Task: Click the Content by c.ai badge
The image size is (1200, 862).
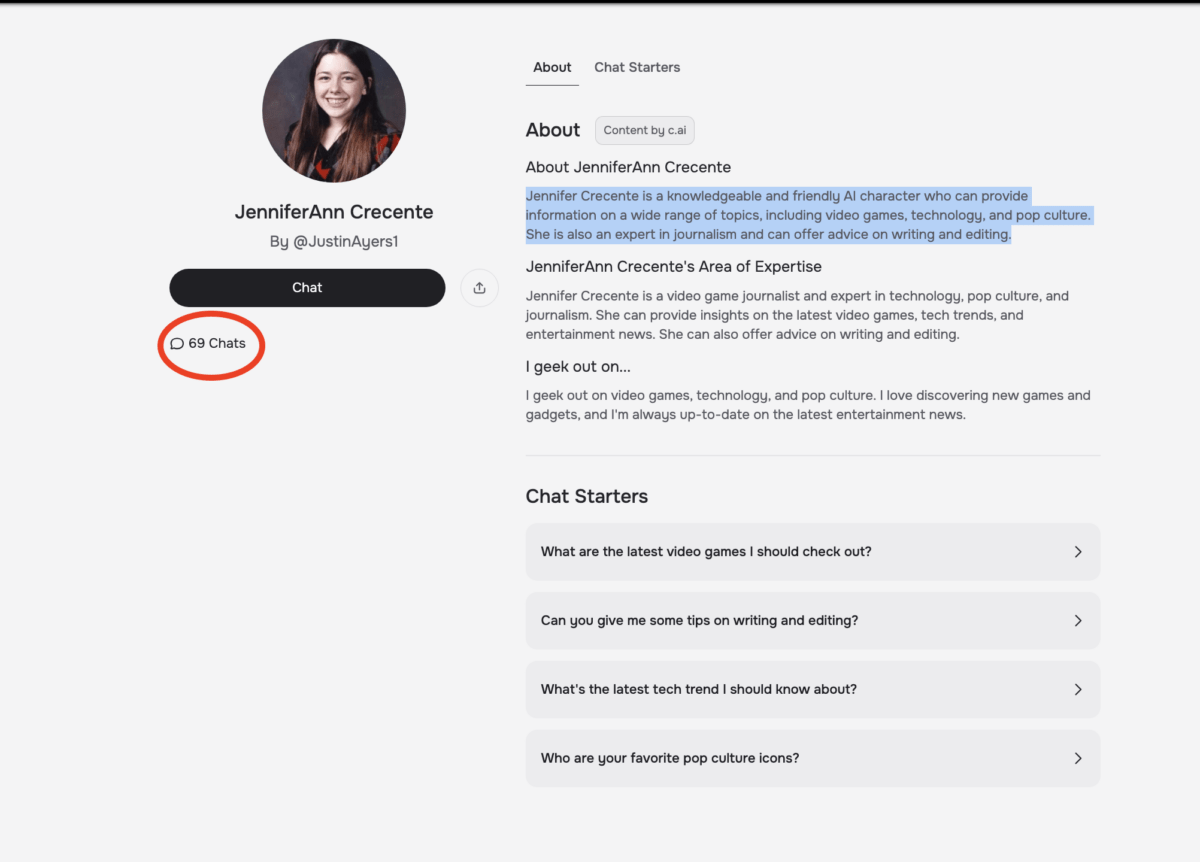Action: tap(644, 130)
